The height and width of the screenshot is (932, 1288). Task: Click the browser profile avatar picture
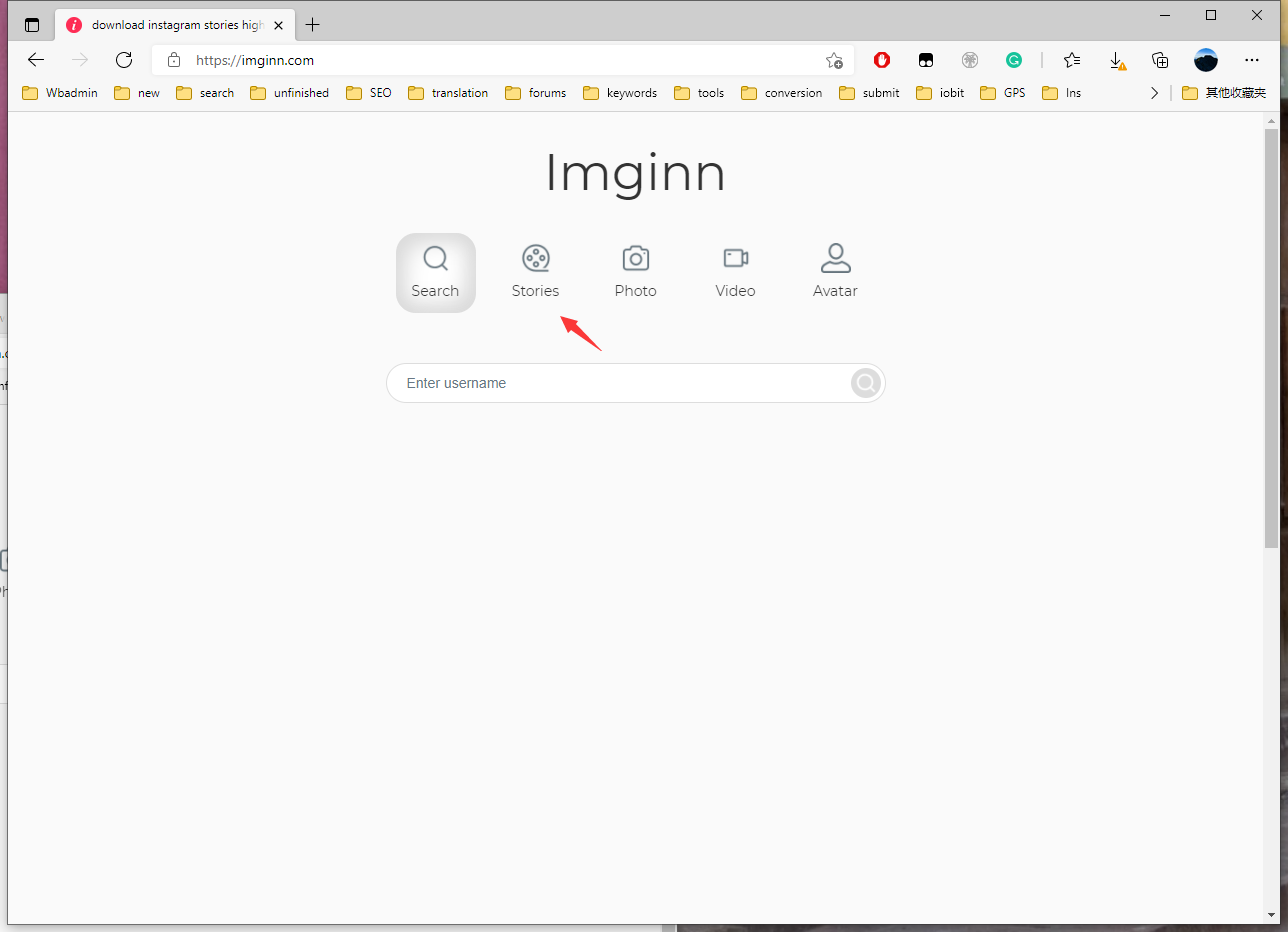(1206, 60)
